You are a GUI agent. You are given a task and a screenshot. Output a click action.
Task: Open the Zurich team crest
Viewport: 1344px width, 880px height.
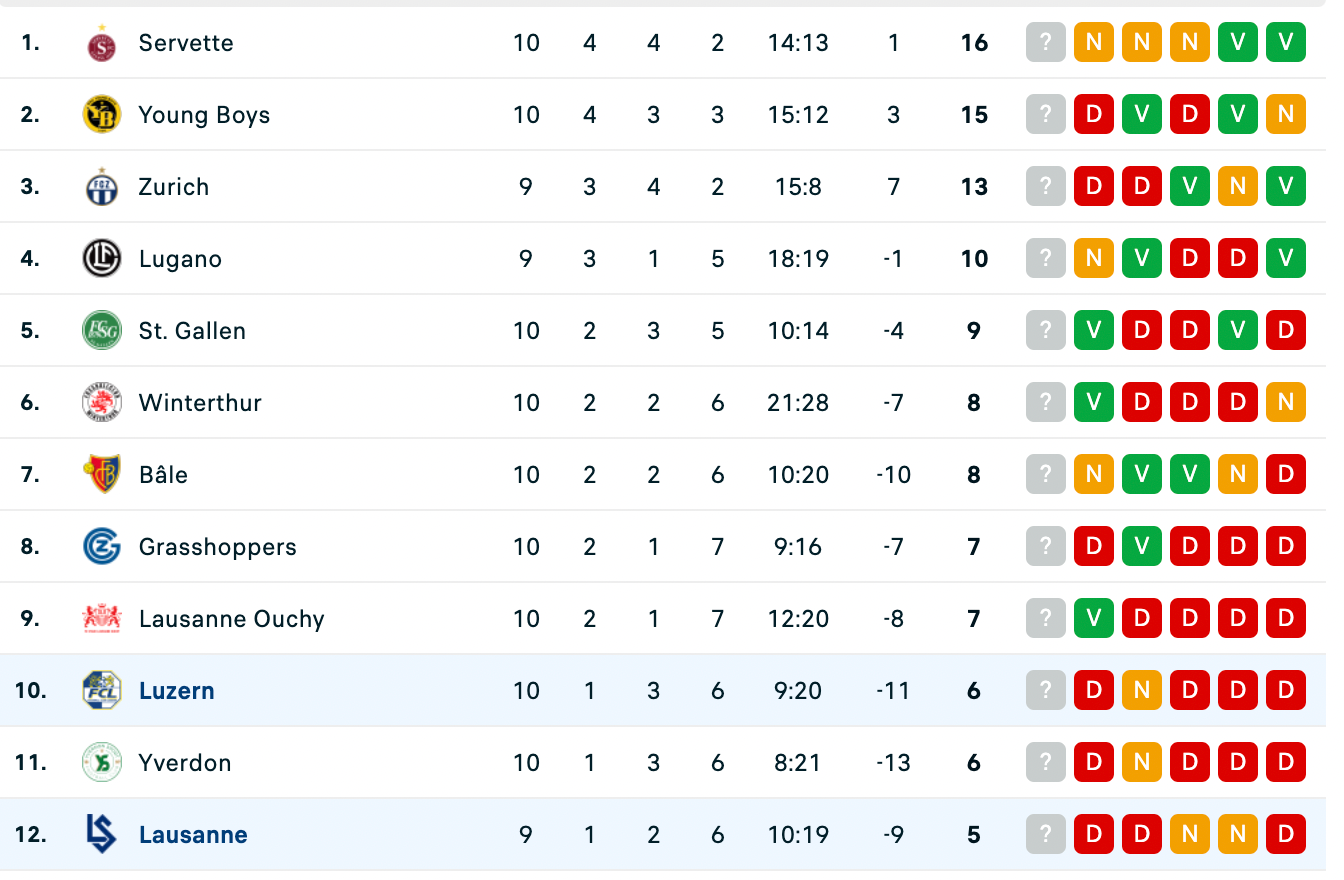(101, 187)
